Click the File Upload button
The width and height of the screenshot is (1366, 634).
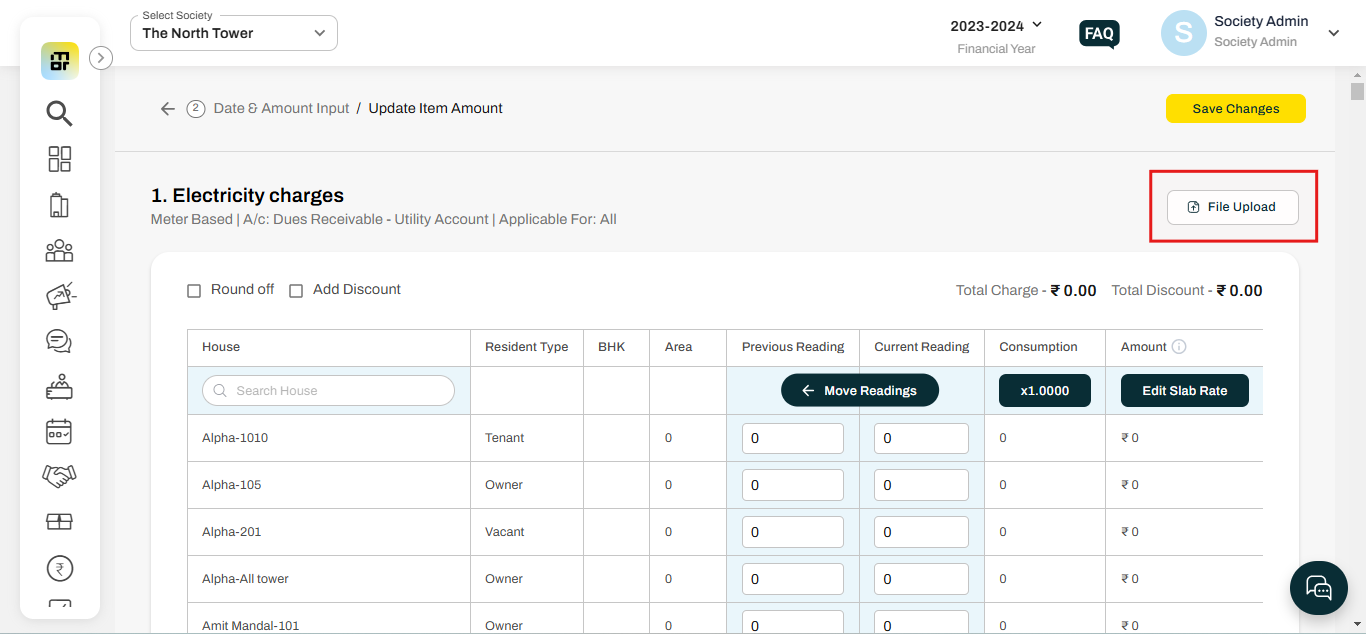(1232, 207)
